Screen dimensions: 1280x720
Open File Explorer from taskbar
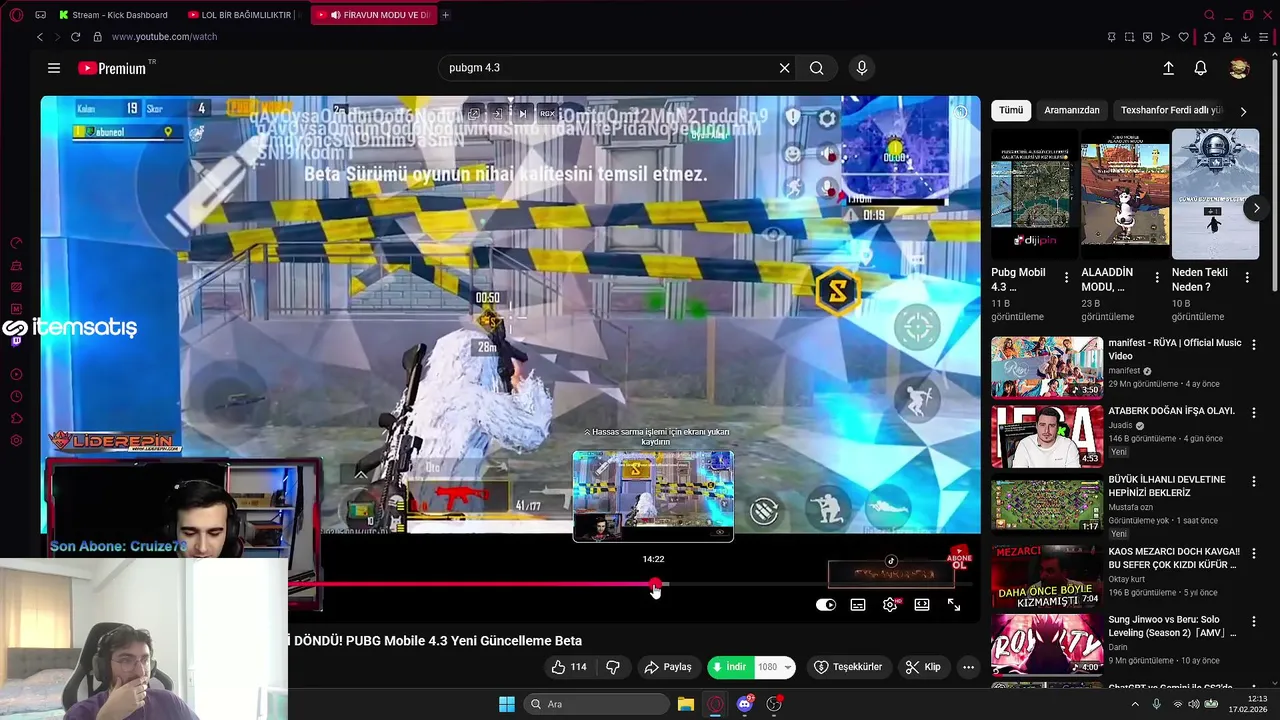pyautogui.click(x=686, y=704)
